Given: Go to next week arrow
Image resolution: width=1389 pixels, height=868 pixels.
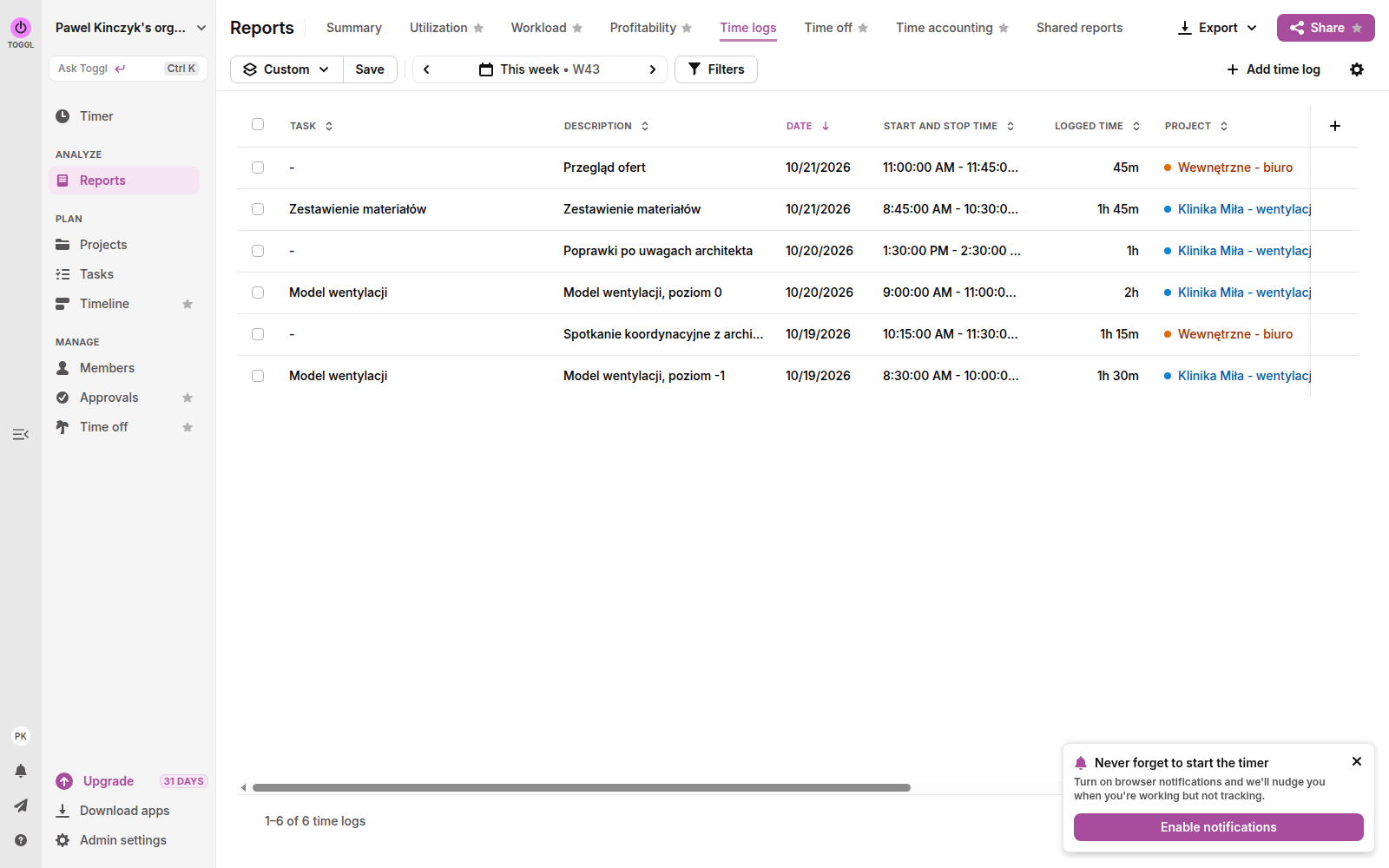Looking at the screenshot, I should (653, 69).
